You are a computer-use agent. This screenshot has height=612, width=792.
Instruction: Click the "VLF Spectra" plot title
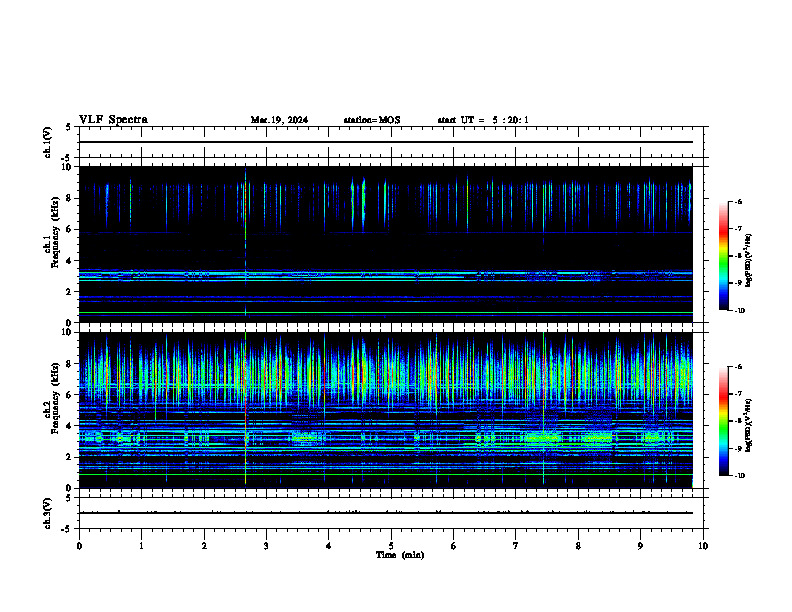(x=113, y=120)
